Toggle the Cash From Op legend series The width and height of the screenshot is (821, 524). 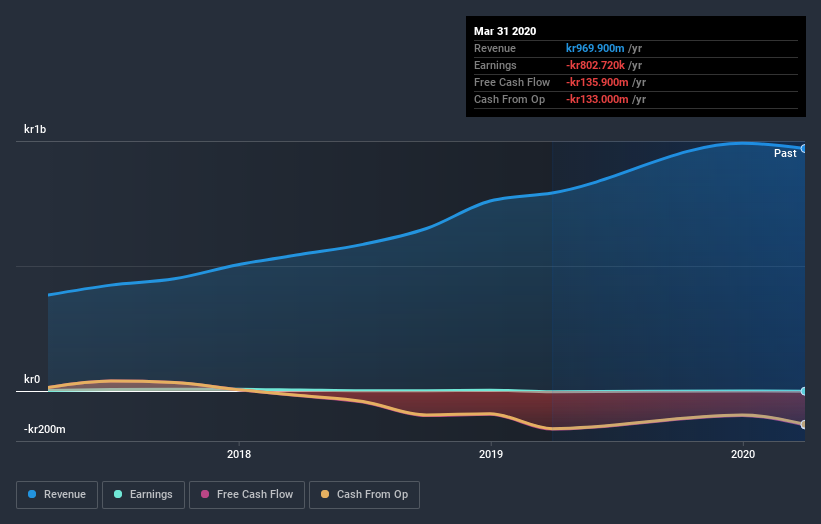point(364,495)
